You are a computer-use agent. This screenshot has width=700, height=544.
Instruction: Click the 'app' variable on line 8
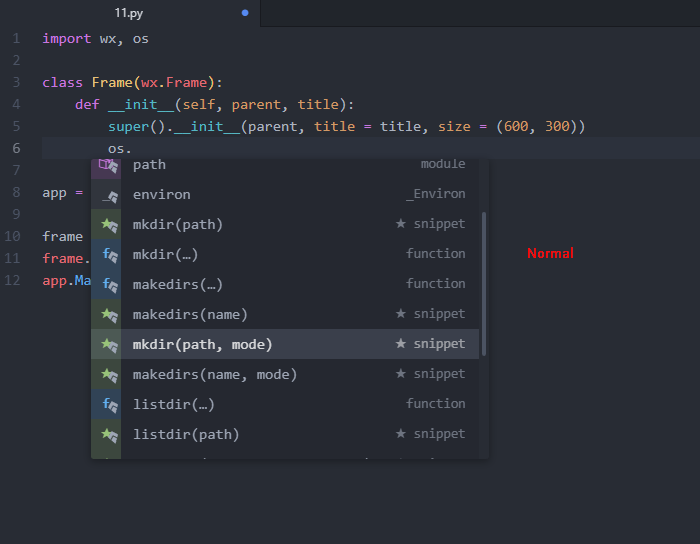pos(54,193)
